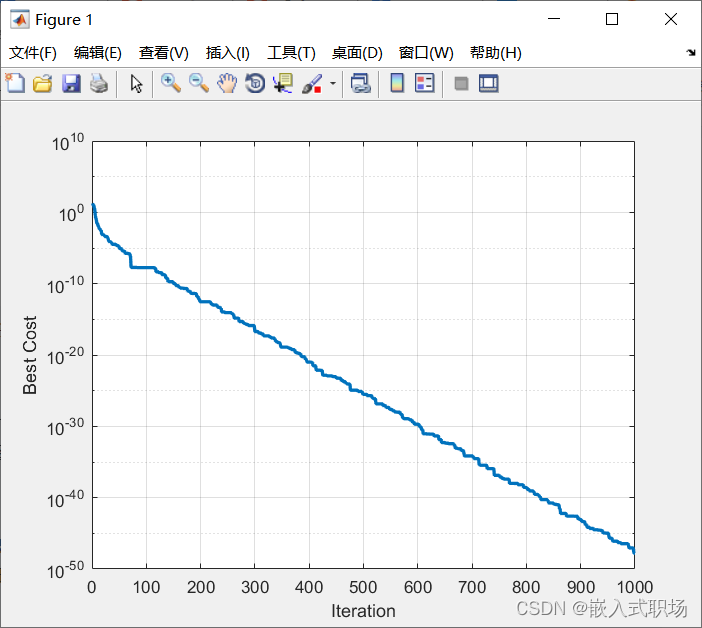Viewport: 702px width, 628px height.
Task: Click the blue convergence curve line
Action: 363,394
